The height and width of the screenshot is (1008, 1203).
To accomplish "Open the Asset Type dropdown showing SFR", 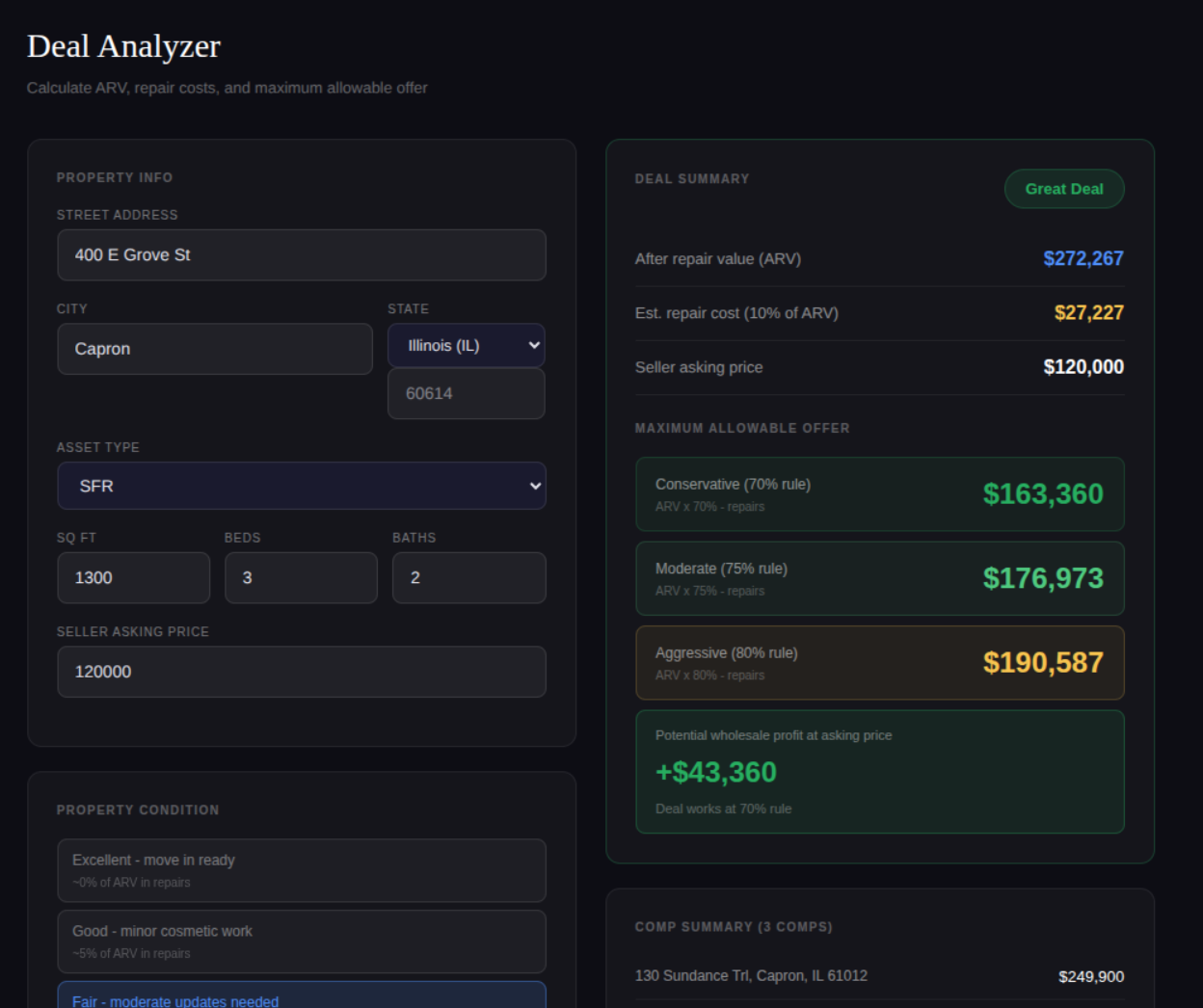I will tap(301, 486).
